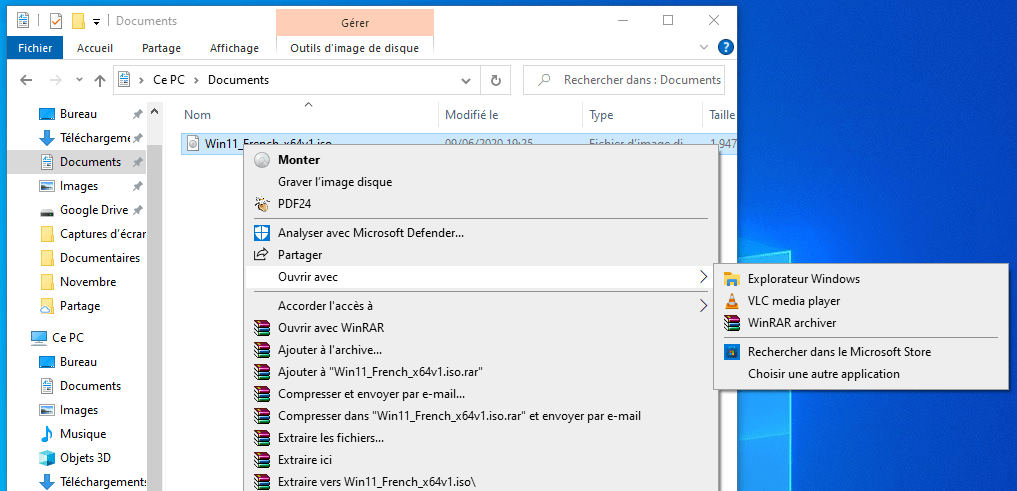Click the refresh arrow next to address bar

496,80
